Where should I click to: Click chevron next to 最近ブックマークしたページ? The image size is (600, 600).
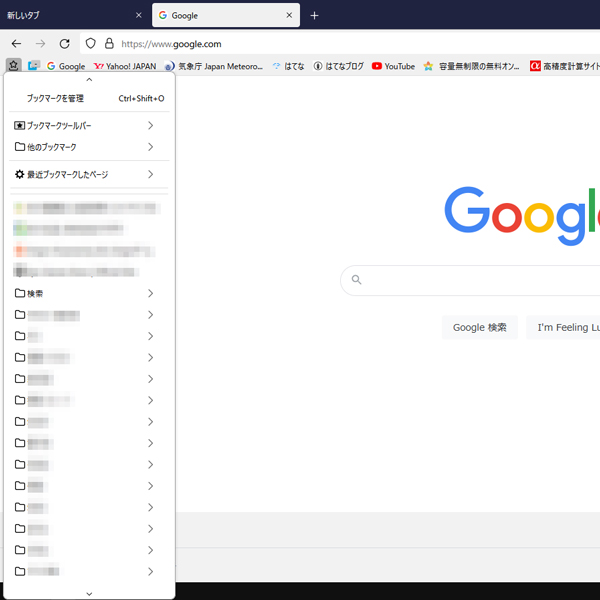[x=150, y=174]
